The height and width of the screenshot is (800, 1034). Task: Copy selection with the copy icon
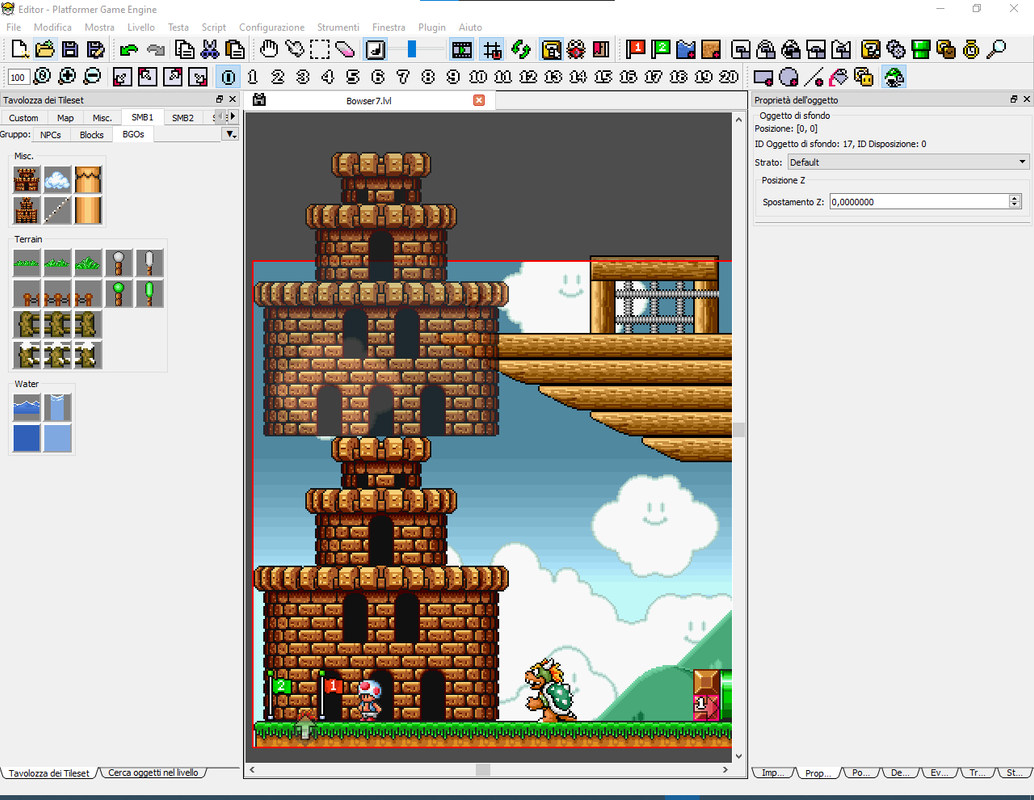point(185,49)
